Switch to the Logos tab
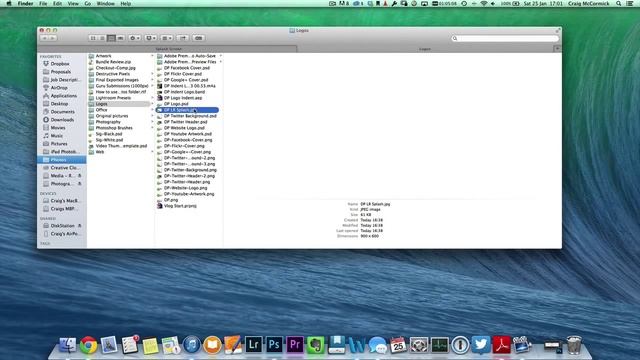 [425, 49]
